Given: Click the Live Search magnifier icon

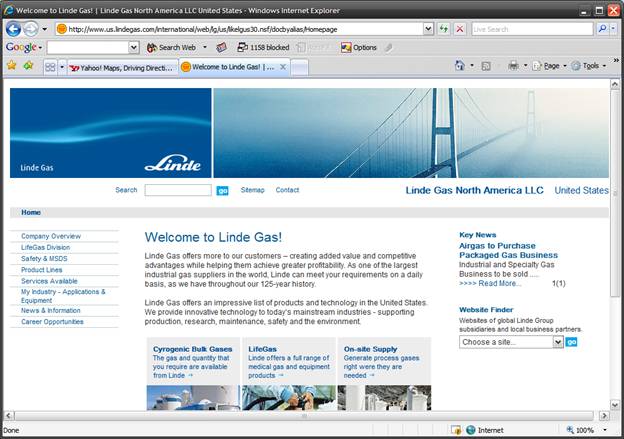Looking at the screenshot, I should (x=603, y=29).
